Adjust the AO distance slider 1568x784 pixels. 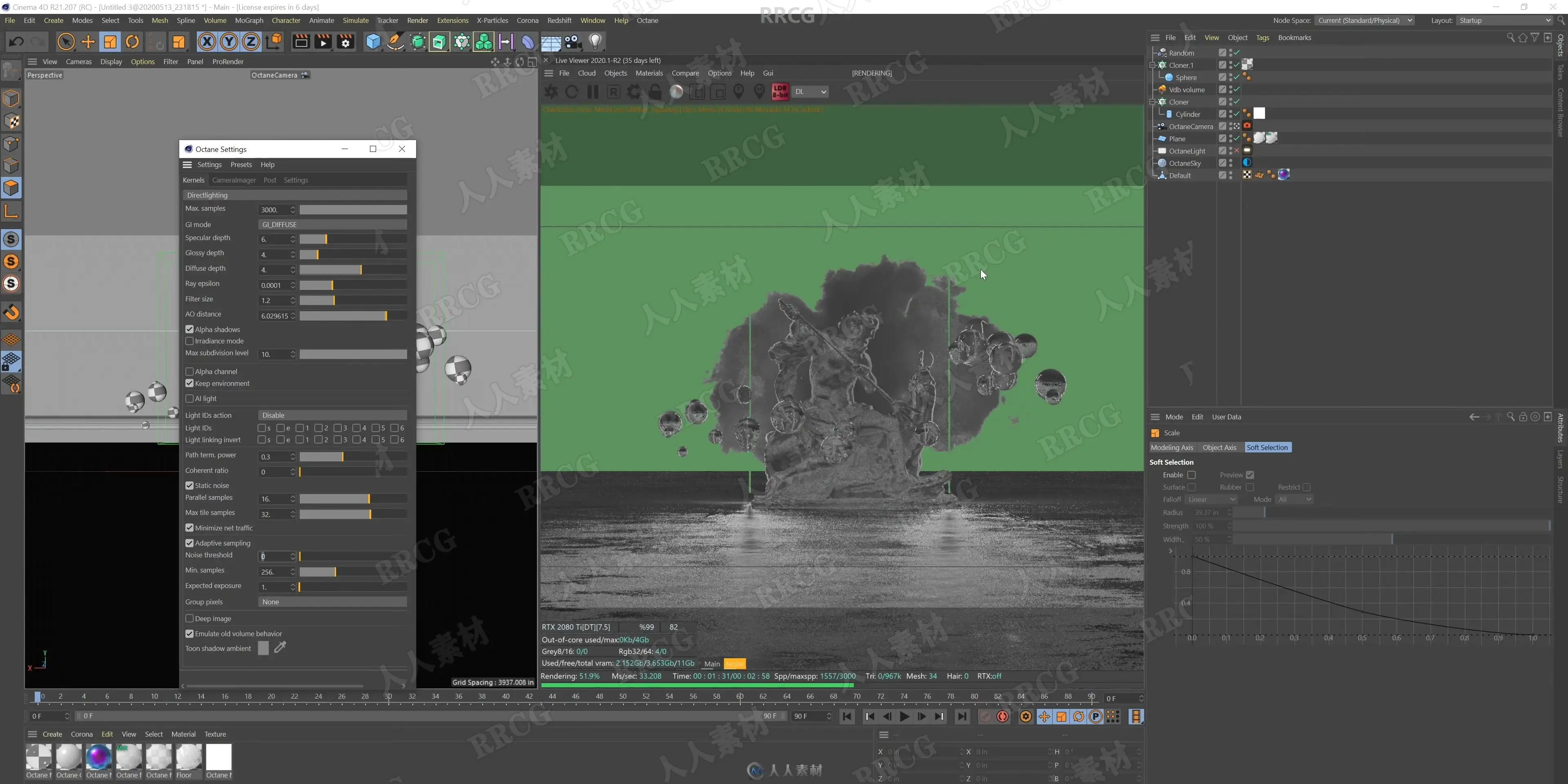(x=353, y=316)
